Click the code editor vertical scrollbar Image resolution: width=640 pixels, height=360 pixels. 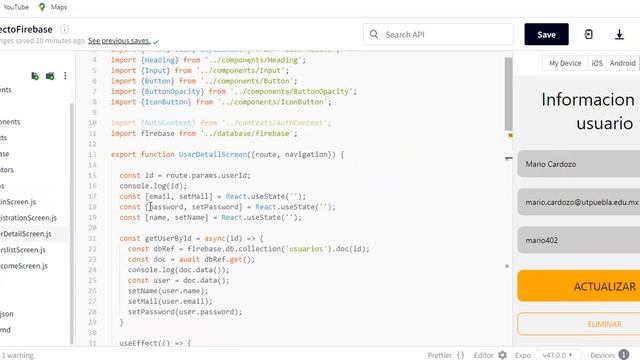508,94
